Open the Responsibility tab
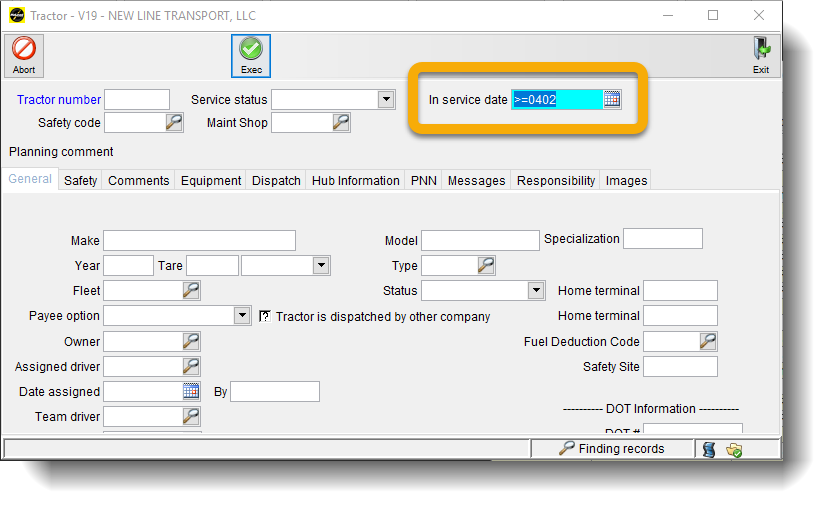The image size is (835, 513). click(555, 181)
